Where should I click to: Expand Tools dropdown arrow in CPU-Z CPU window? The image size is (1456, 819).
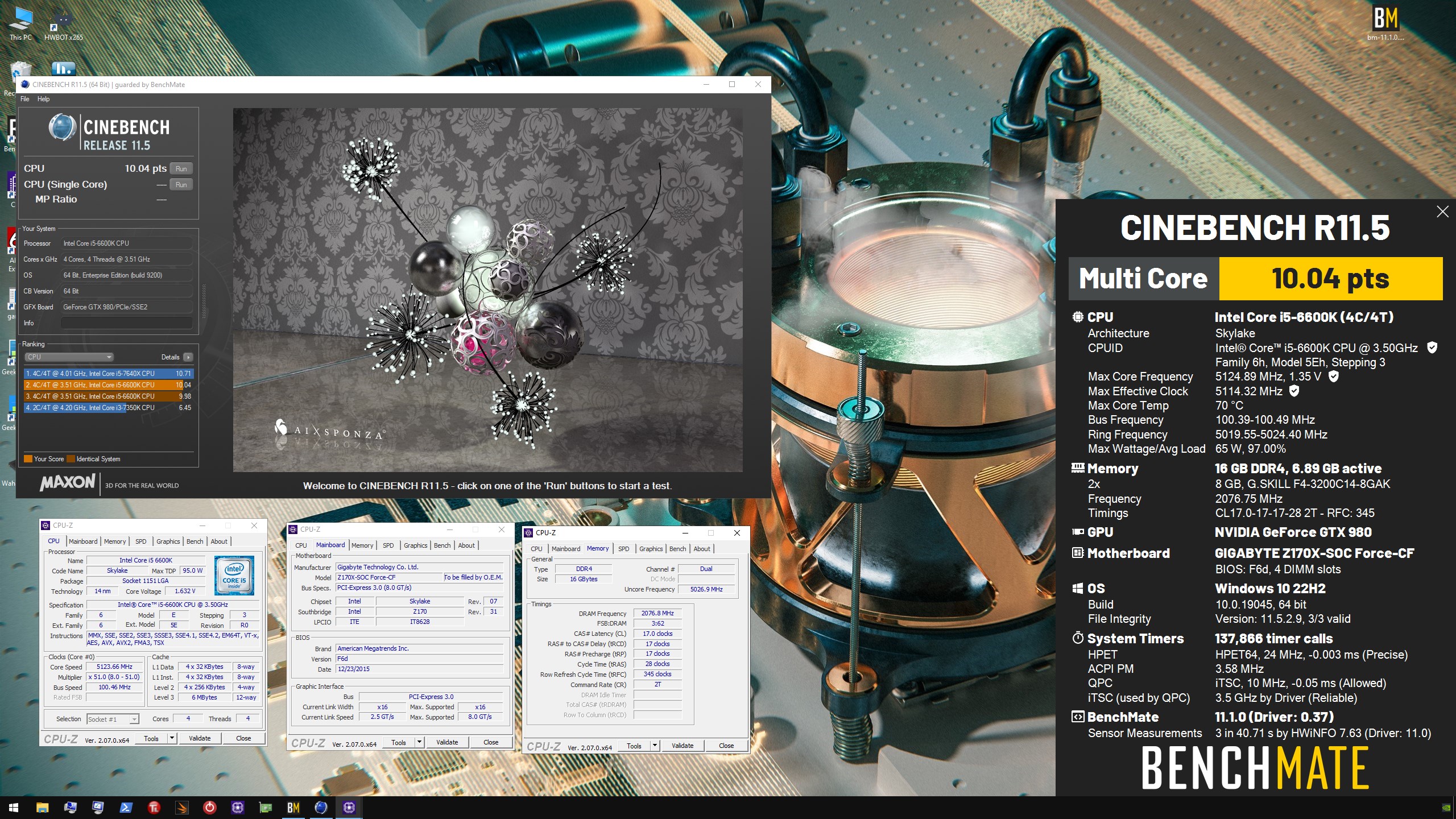172,738
